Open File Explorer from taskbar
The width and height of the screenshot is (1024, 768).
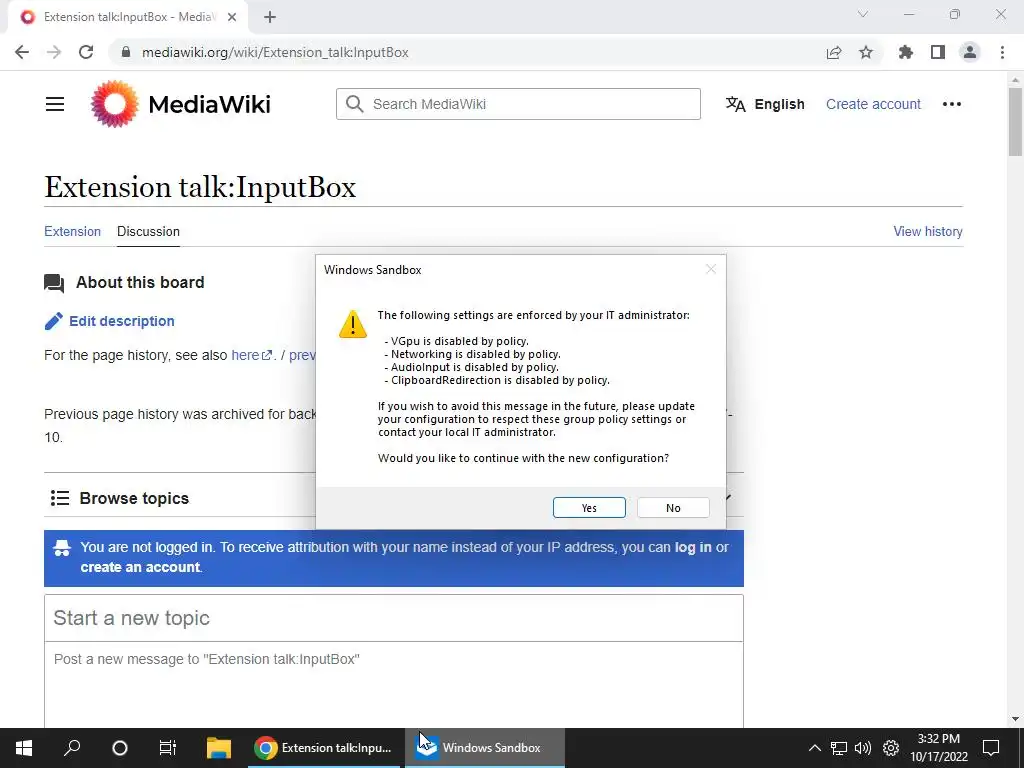coord(219,748)
